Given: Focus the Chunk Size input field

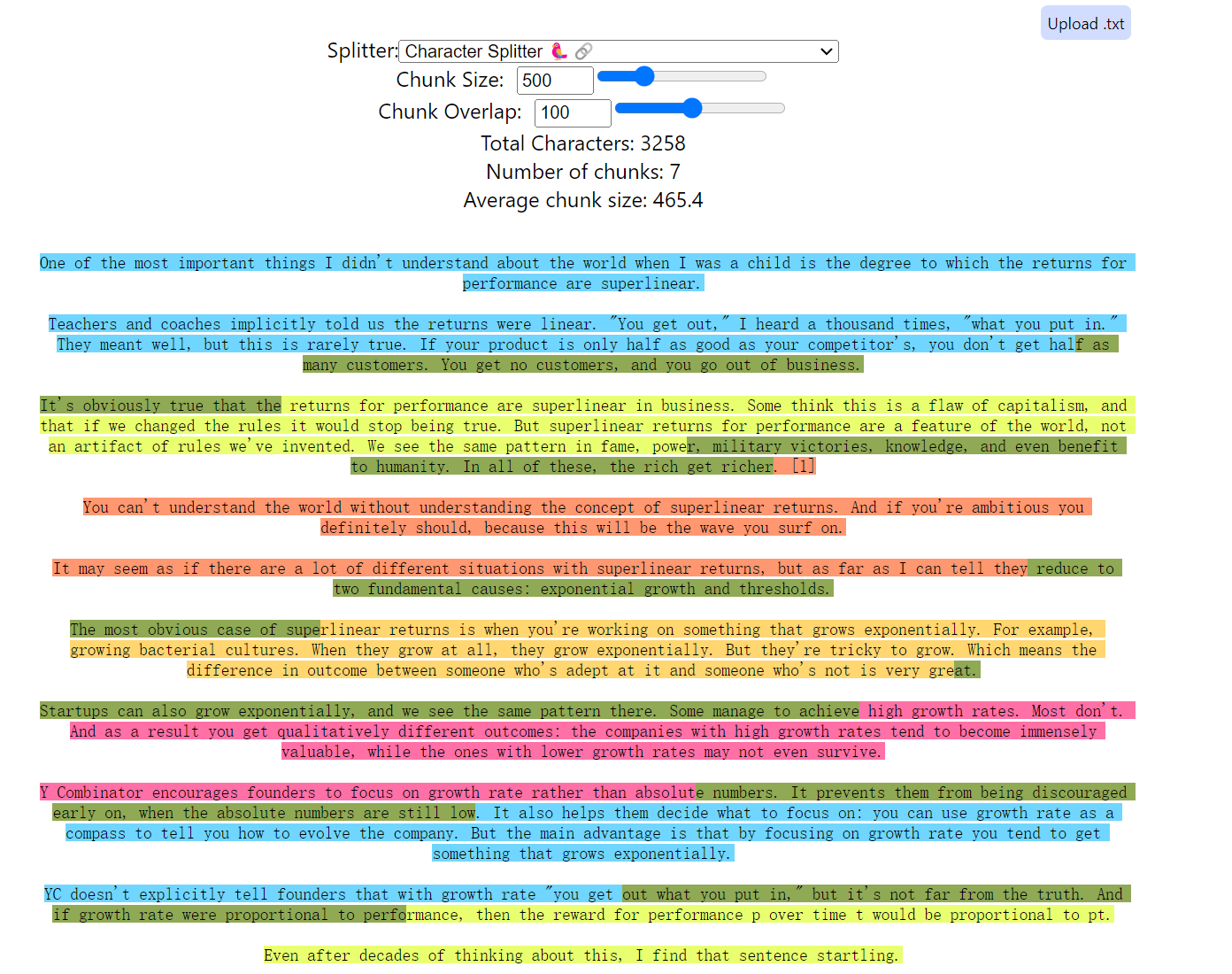Looking at the screenshot, I should (x=554, y=81).
